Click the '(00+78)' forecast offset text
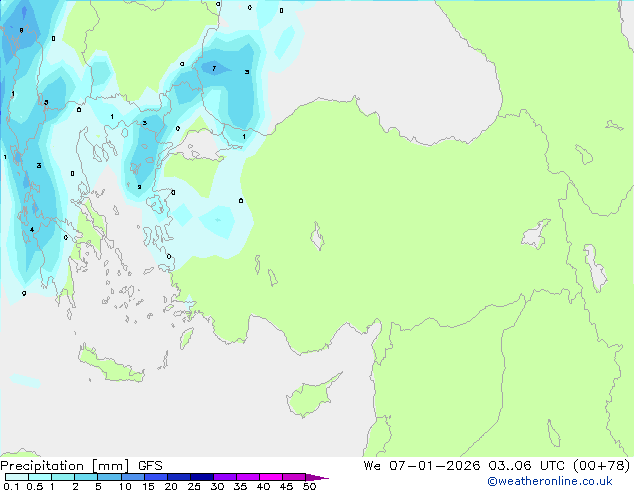The image size is (634, 490). pos(602,465)
